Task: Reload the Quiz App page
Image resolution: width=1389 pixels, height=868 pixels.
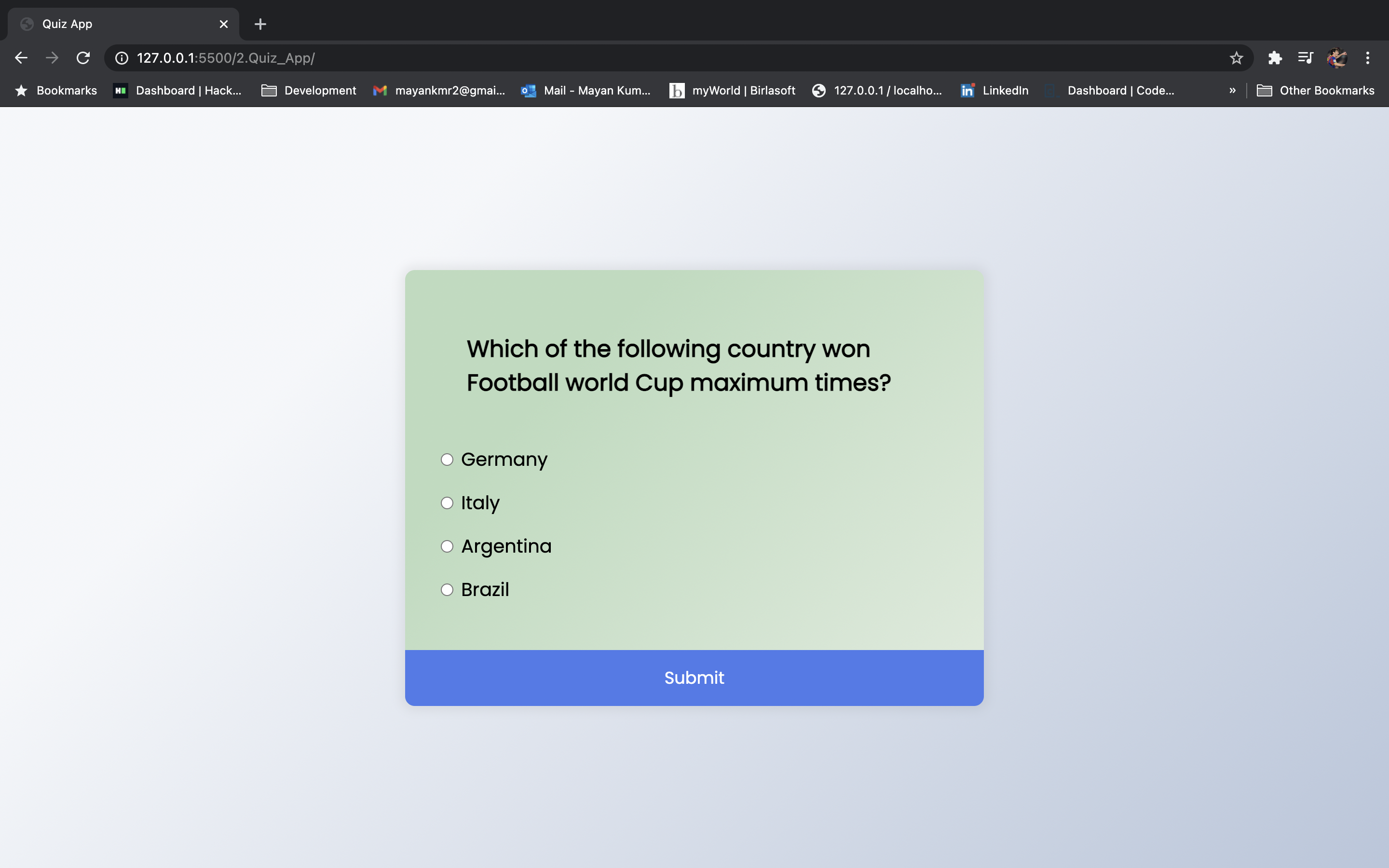Action: 83,58
